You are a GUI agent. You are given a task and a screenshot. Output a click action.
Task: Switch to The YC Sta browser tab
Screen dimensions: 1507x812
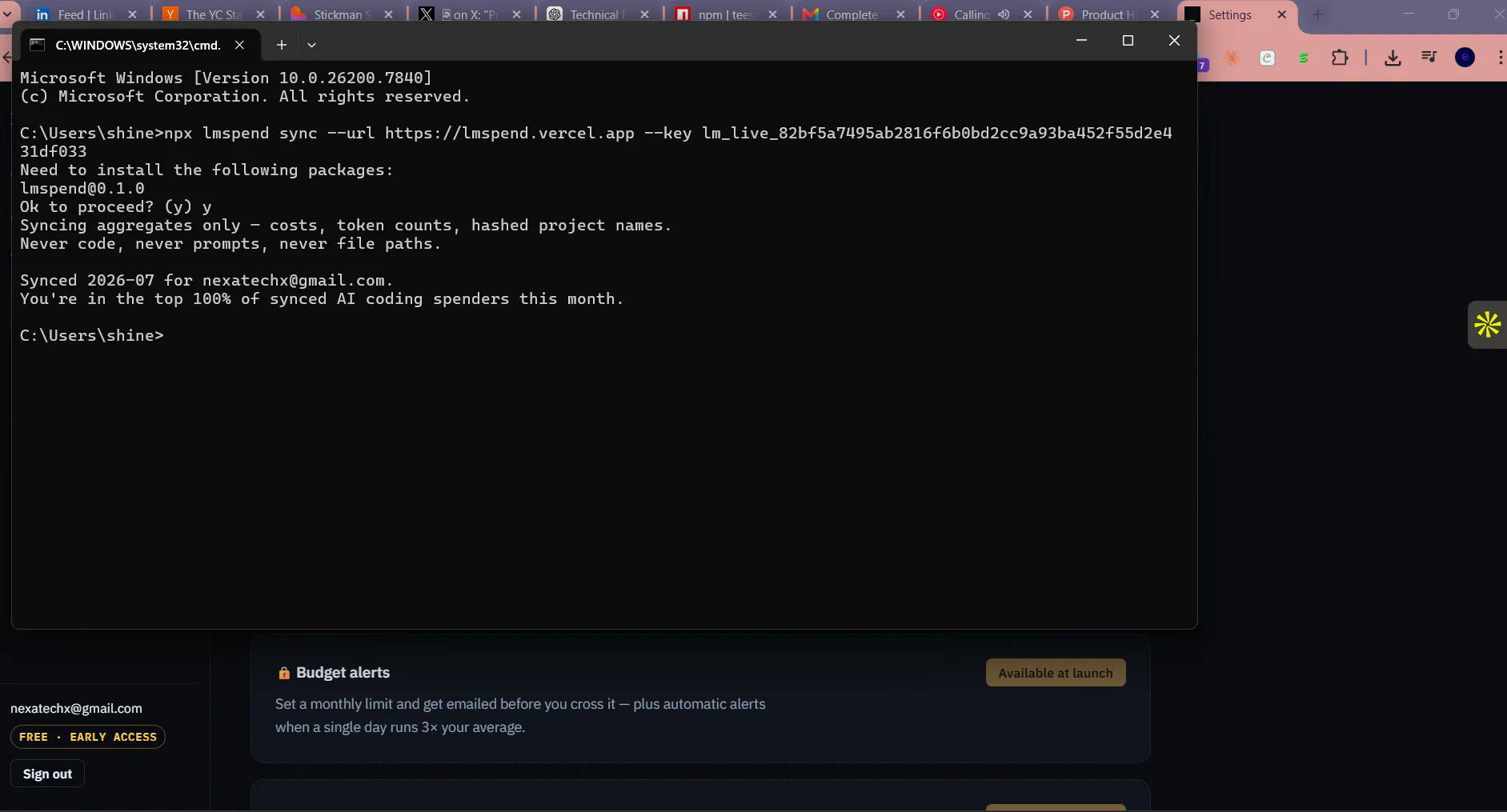(x=214, y=14)
